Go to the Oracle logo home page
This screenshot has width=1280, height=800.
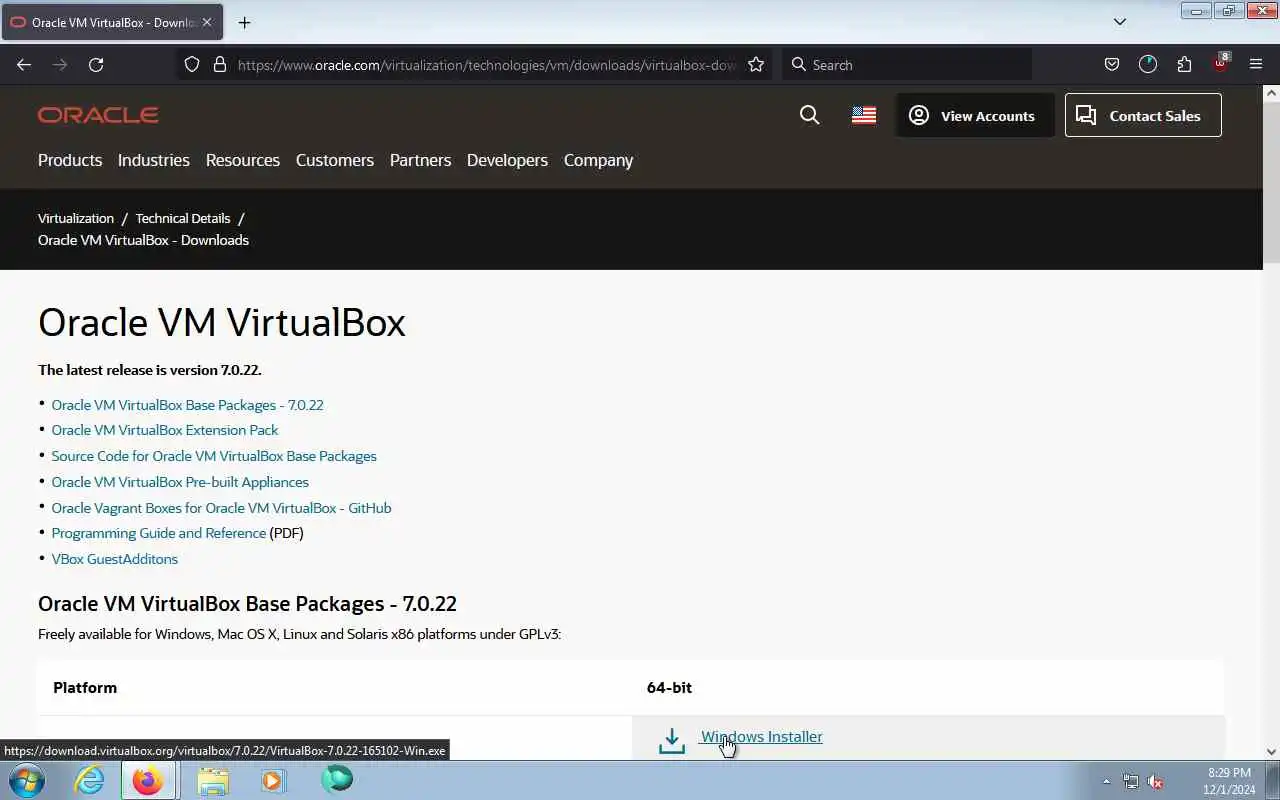[98, 115]
